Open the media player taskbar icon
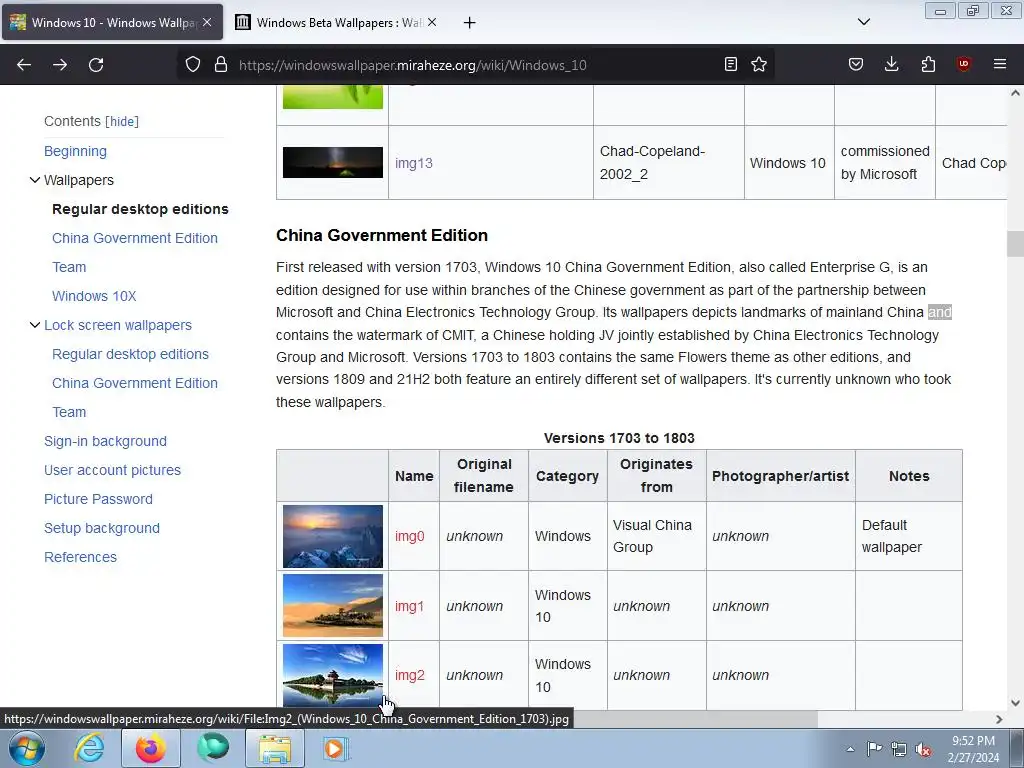 click(x=336, y=748)
